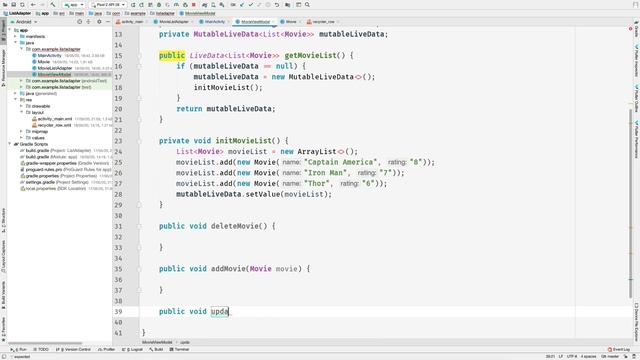Collapse the layout folder
Image resolution: width=640 pixels, height=360 pixels.
[22, 112]
